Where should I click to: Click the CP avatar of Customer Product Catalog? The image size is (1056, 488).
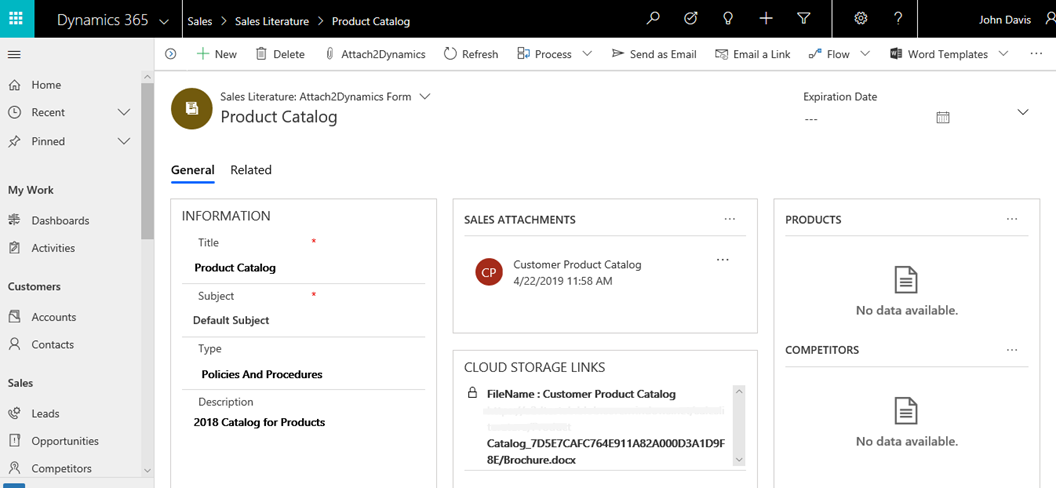click(x=489, y=272)
